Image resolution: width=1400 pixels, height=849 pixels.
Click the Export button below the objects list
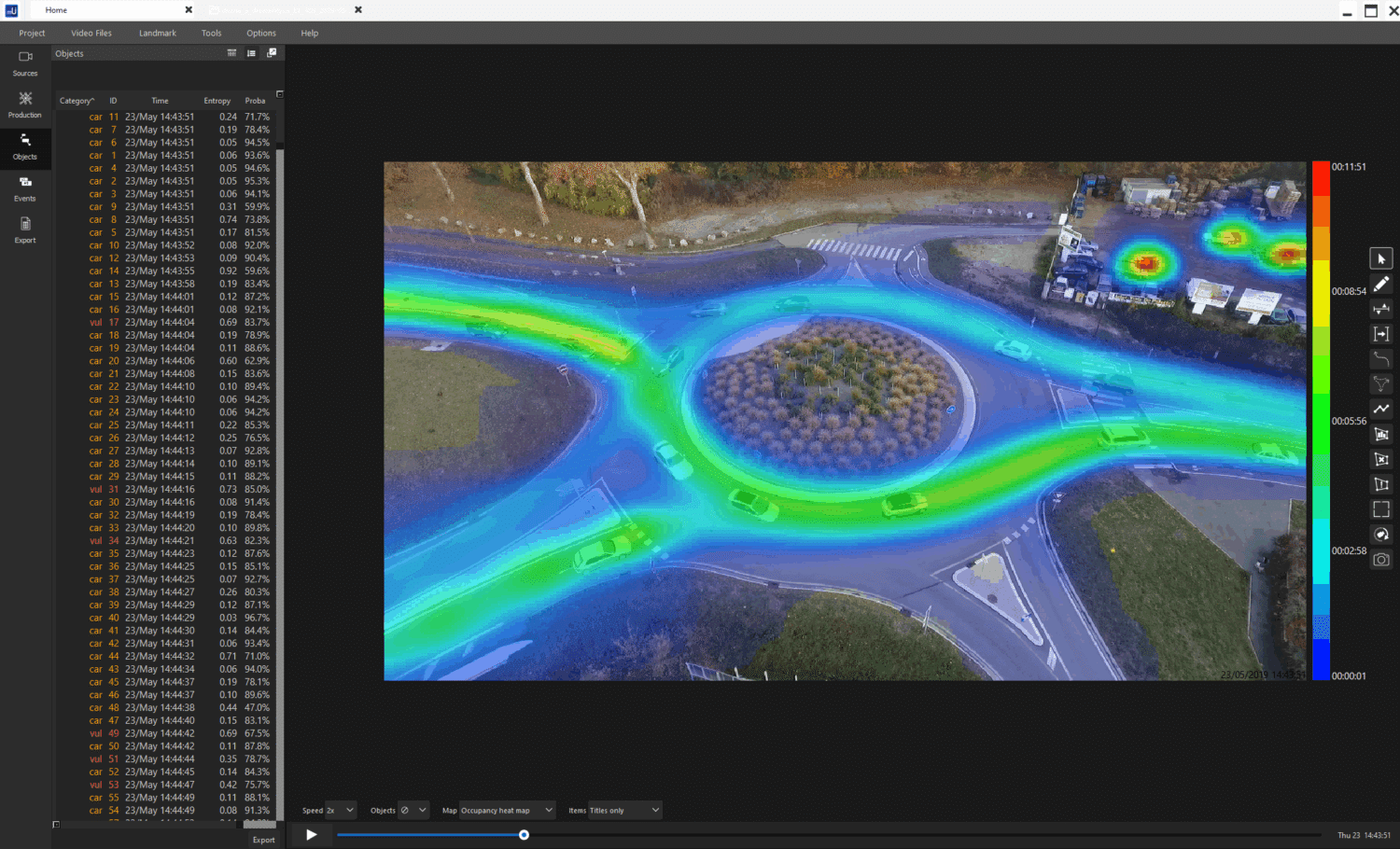coord(263,840)
